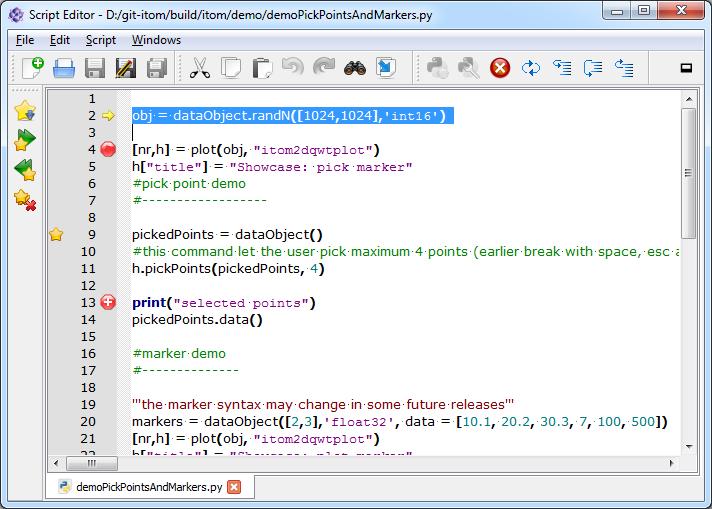Click the dock widget toggle icon
Screen dimensions: 712x509
click(x=686, y=68)
